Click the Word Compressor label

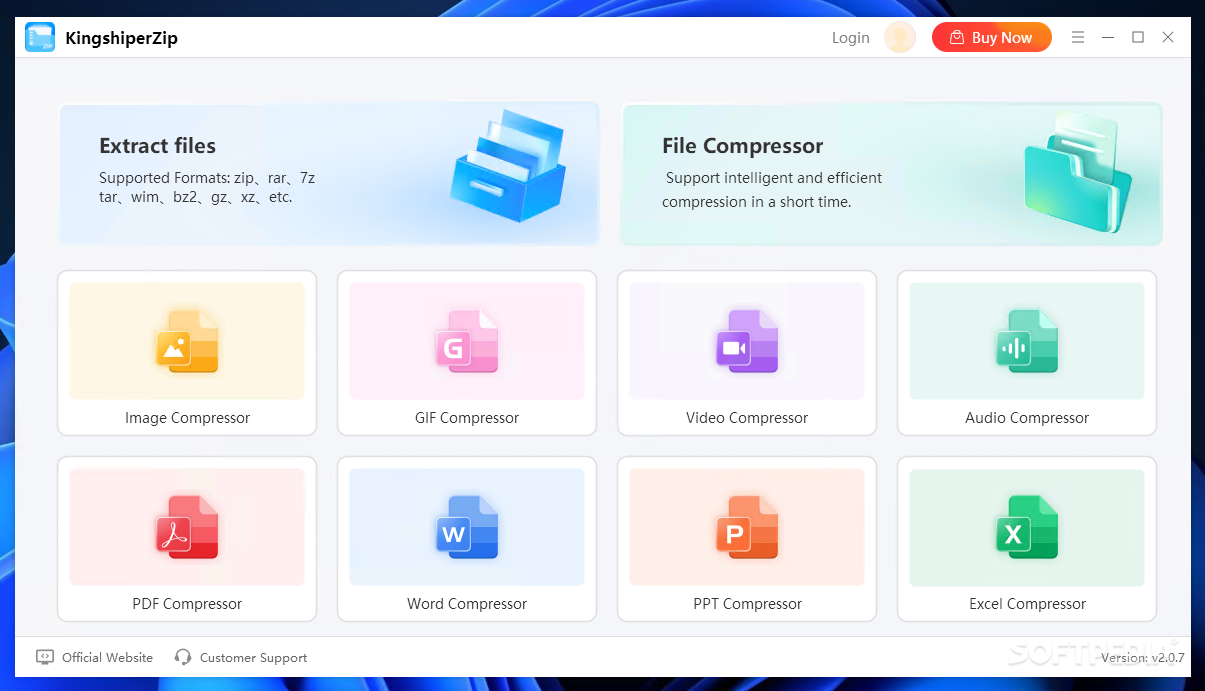point(467,604)
